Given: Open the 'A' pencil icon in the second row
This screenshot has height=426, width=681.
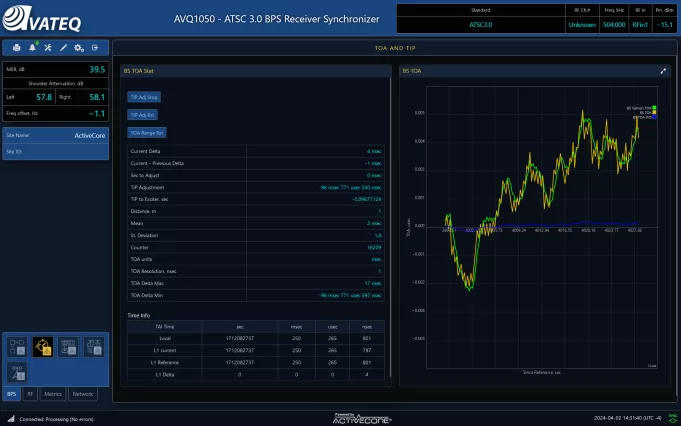Looking at the screenshot, I should click(17, 372).
